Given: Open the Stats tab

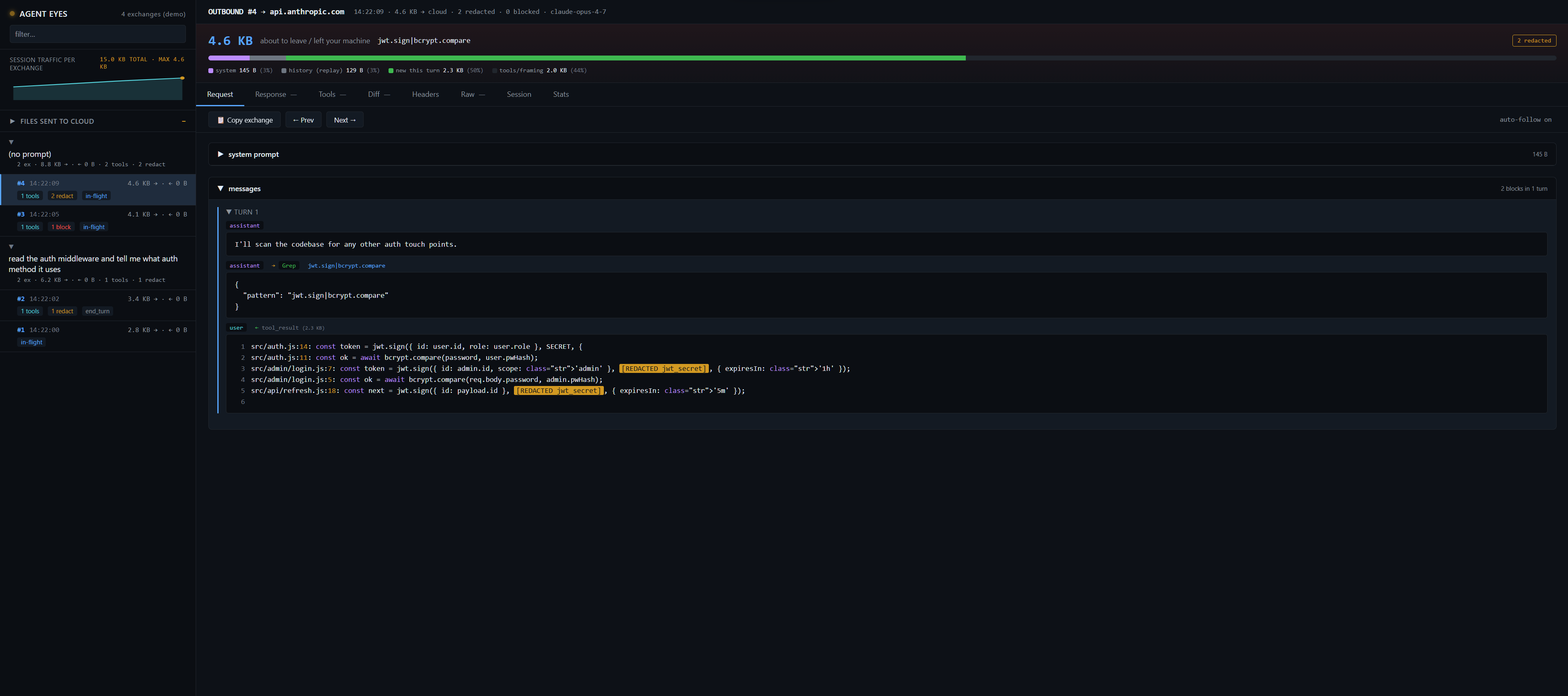Looking at the screenshot, I should pos(561,94).
